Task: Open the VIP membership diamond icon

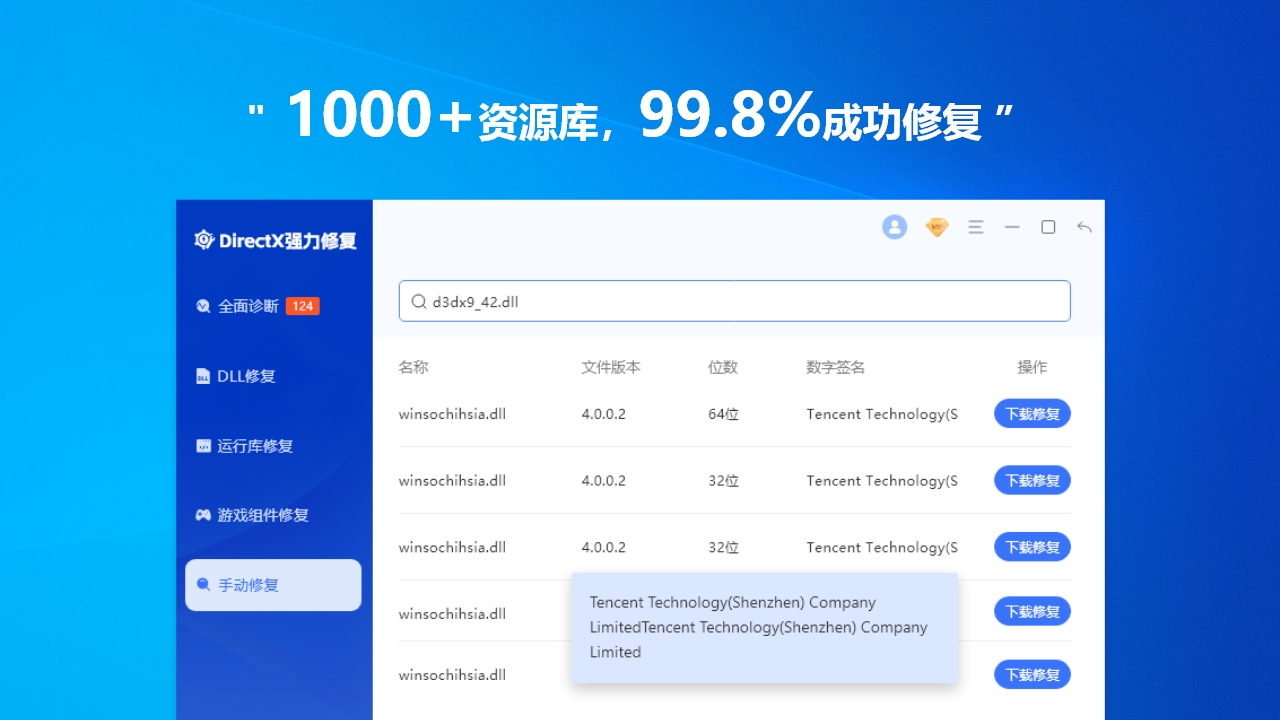Action: tap(936, 227)
